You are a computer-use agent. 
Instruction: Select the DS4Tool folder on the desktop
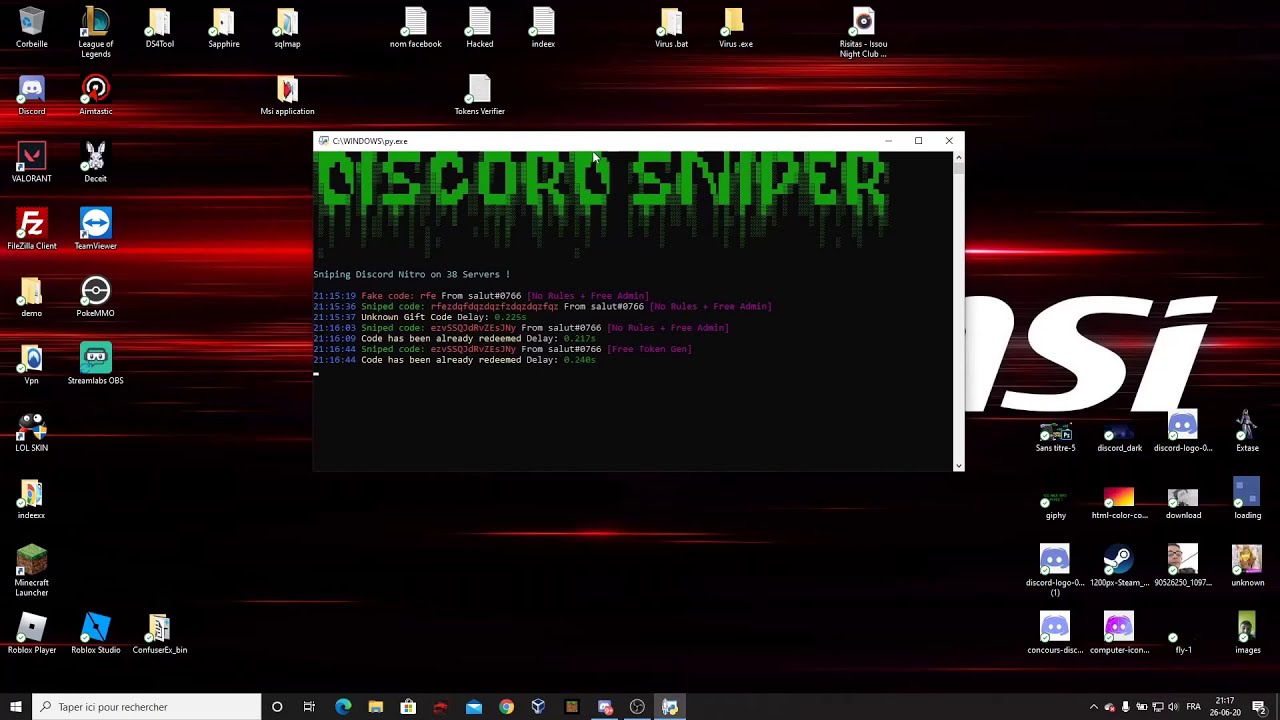[x=159, y=27]
